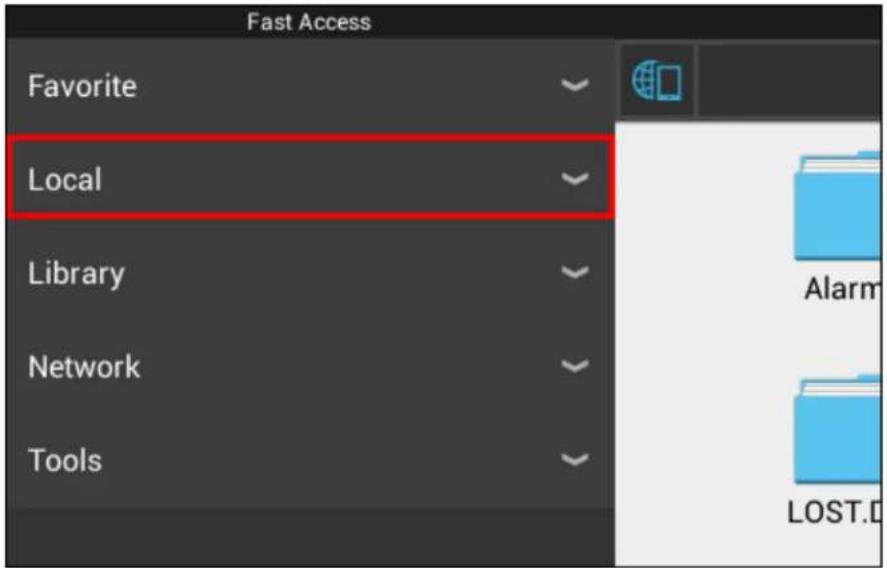887x568 pixels.
Task: Select the Network menu label
Action: coord(84,367)
